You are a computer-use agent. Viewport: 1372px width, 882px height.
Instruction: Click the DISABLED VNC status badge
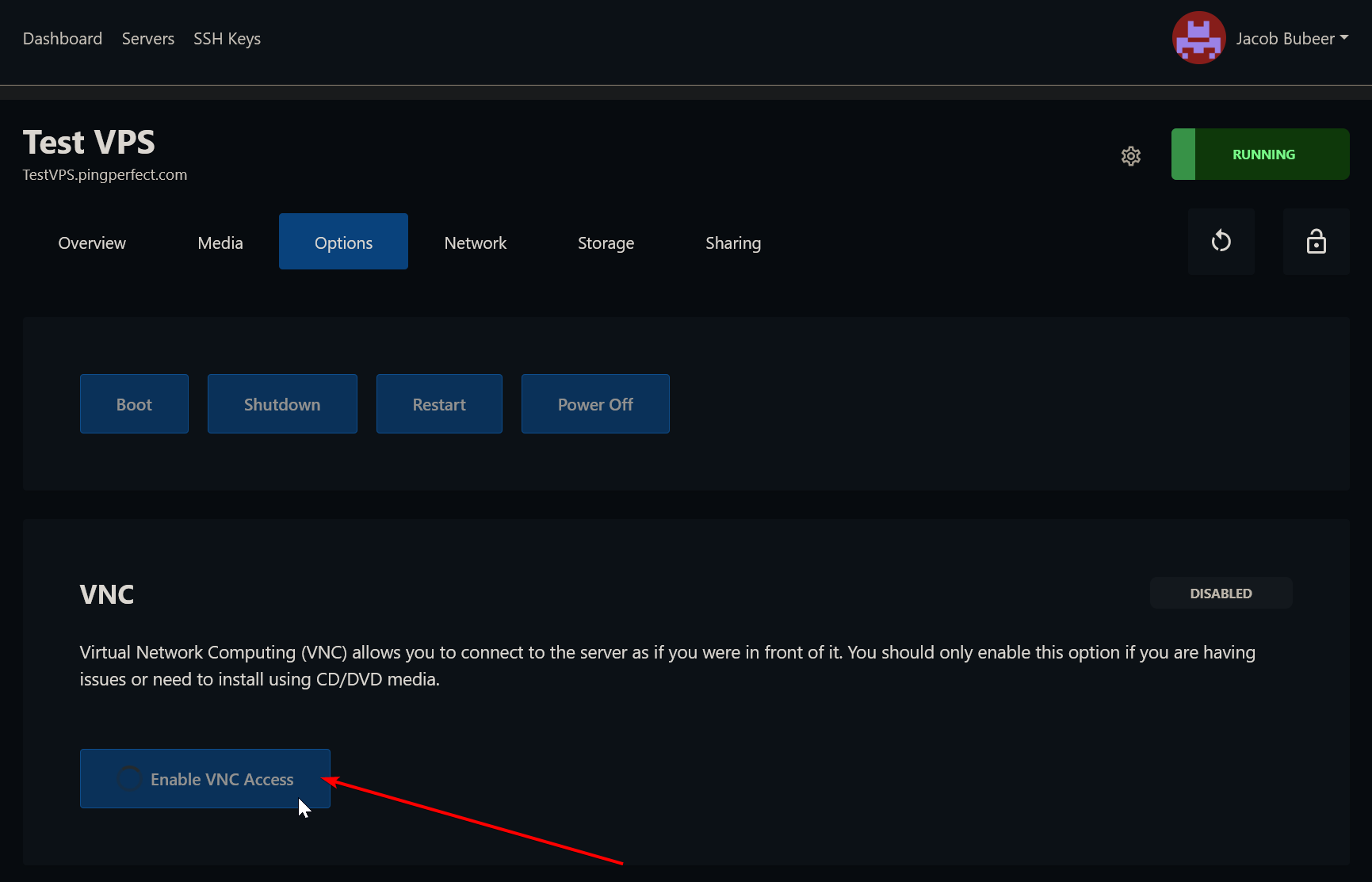(1220, 594)
